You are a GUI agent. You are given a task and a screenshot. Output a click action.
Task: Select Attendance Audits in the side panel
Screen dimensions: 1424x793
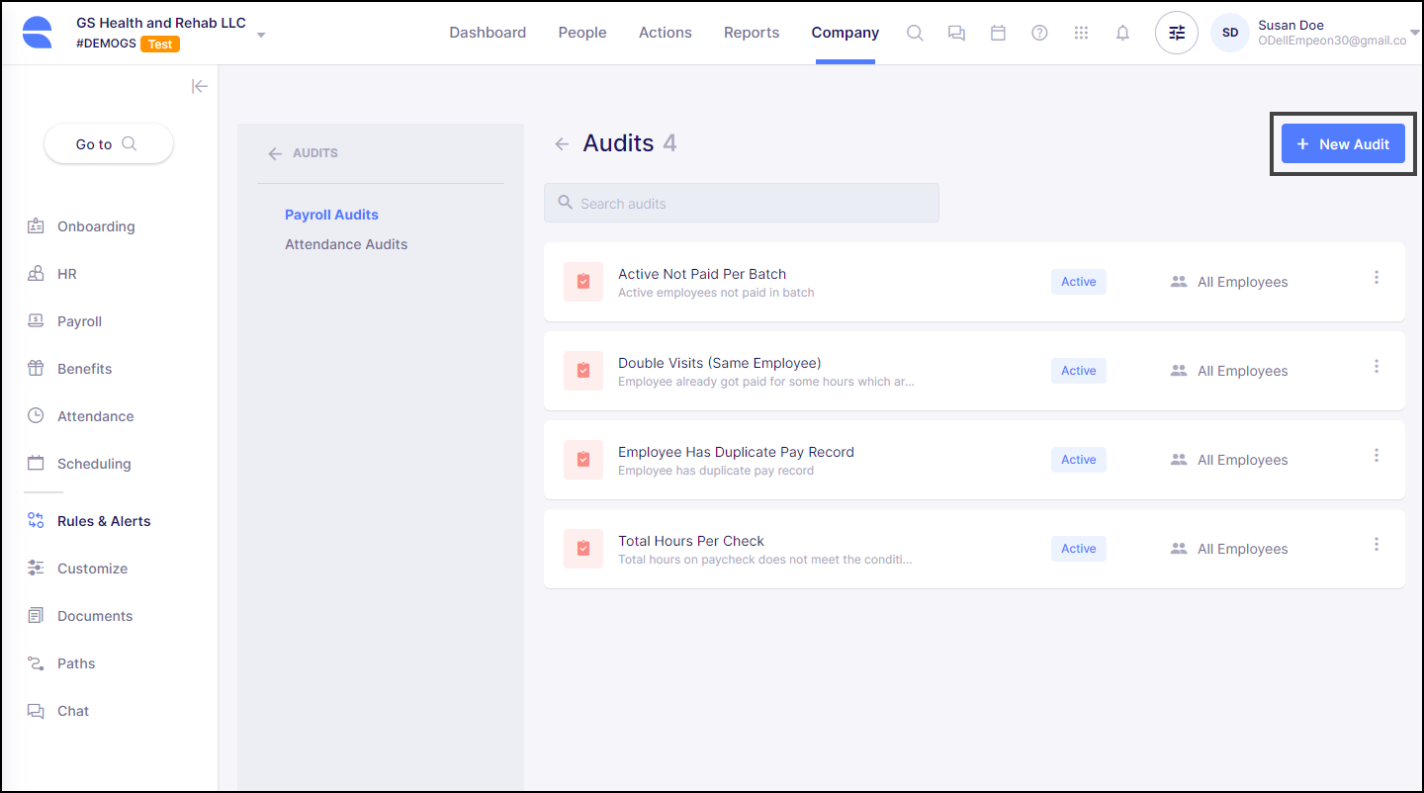click(346, 244)
